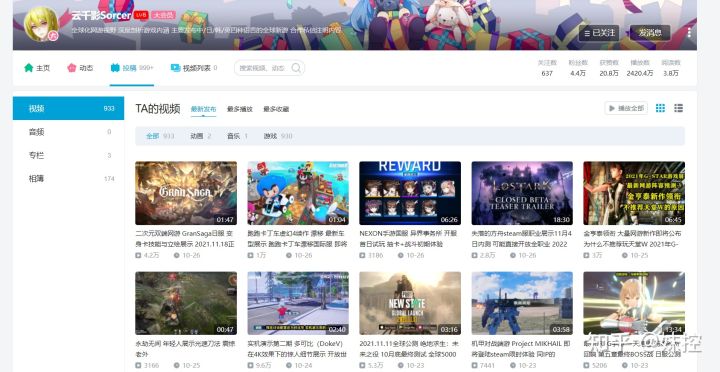Click play count 5.3万 under 绝地求生 video
Viewport: 720px width, 372px height.
click(x=371, y=365)
